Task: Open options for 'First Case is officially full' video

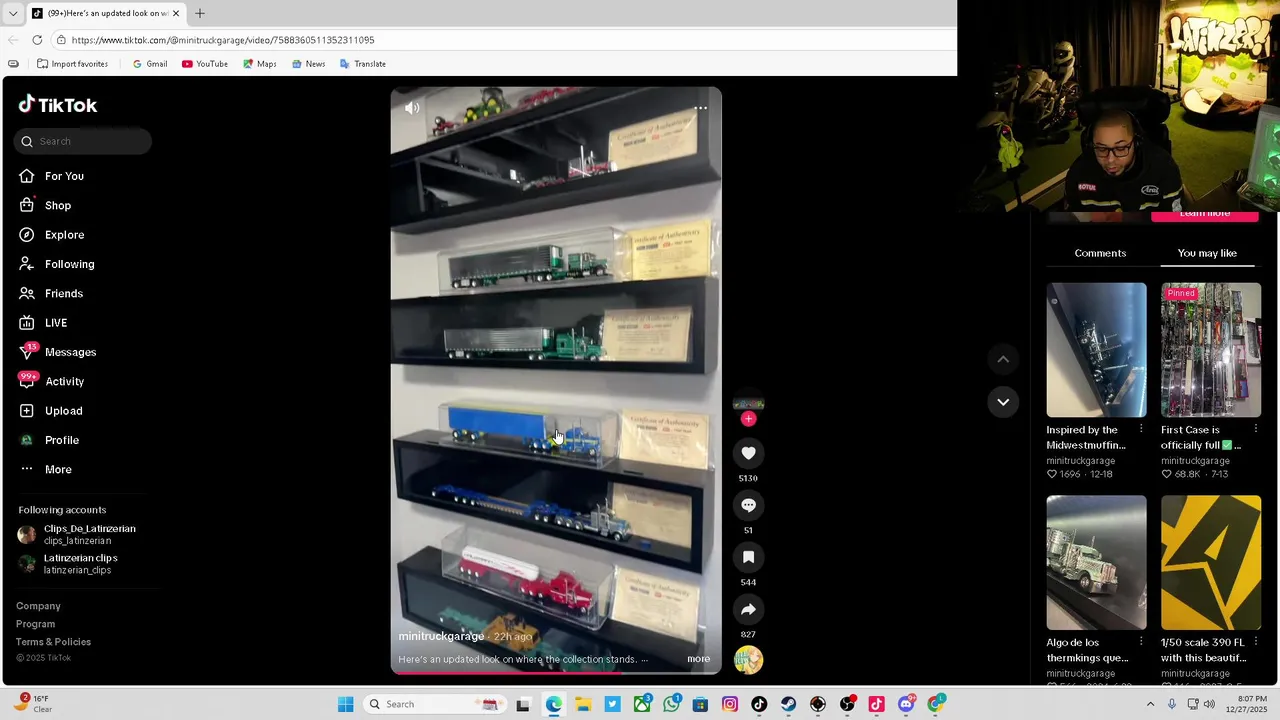Action: (1256, 430)
